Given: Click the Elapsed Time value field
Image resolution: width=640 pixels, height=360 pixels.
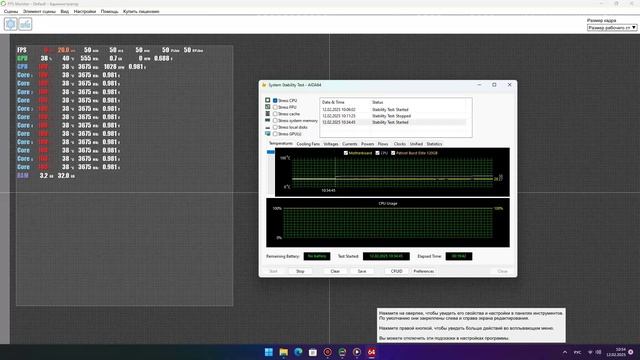Looking at the screenshot, I should click(x=459, y=256).
